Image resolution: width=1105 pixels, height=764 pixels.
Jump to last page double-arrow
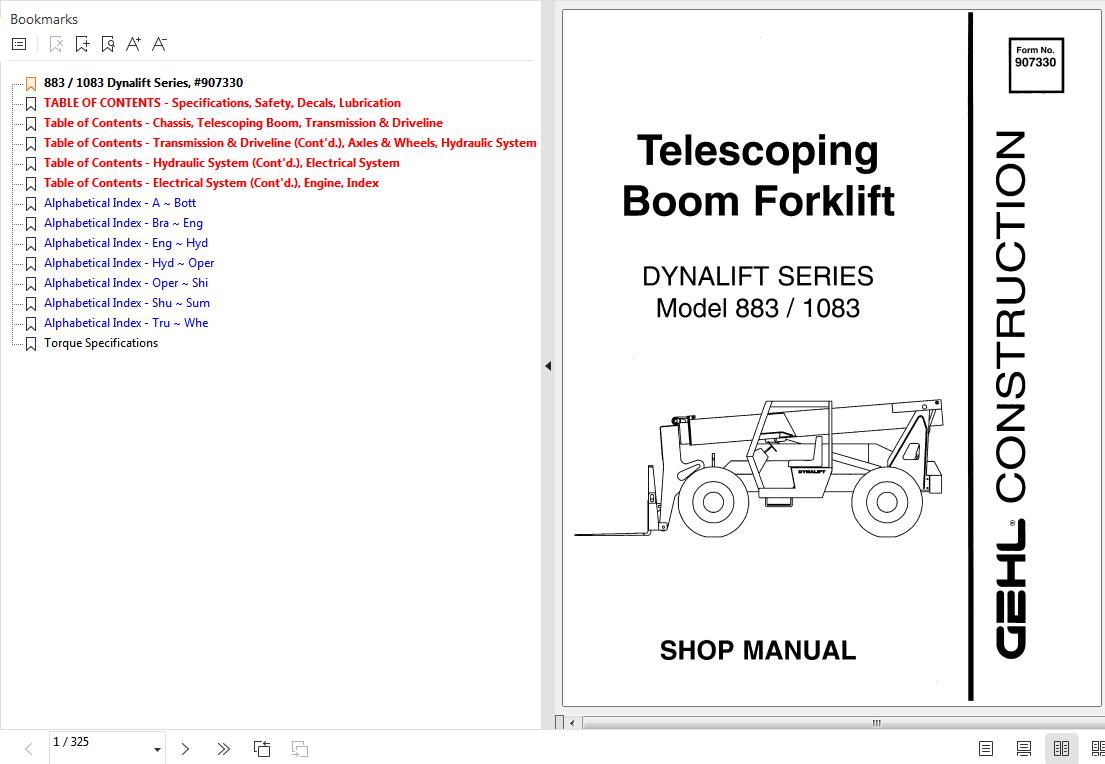(223, 748)
